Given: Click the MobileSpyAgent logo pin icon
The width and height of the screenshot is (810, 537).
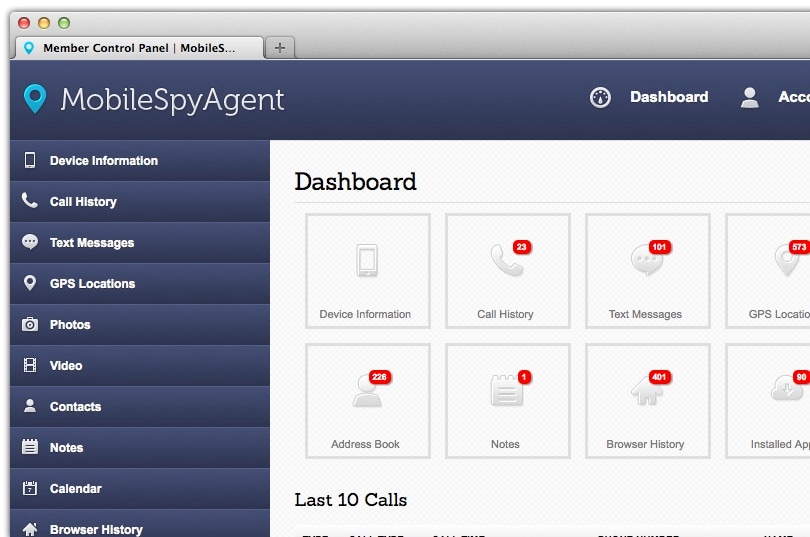Looking at the screenshot, I should 35,99.
